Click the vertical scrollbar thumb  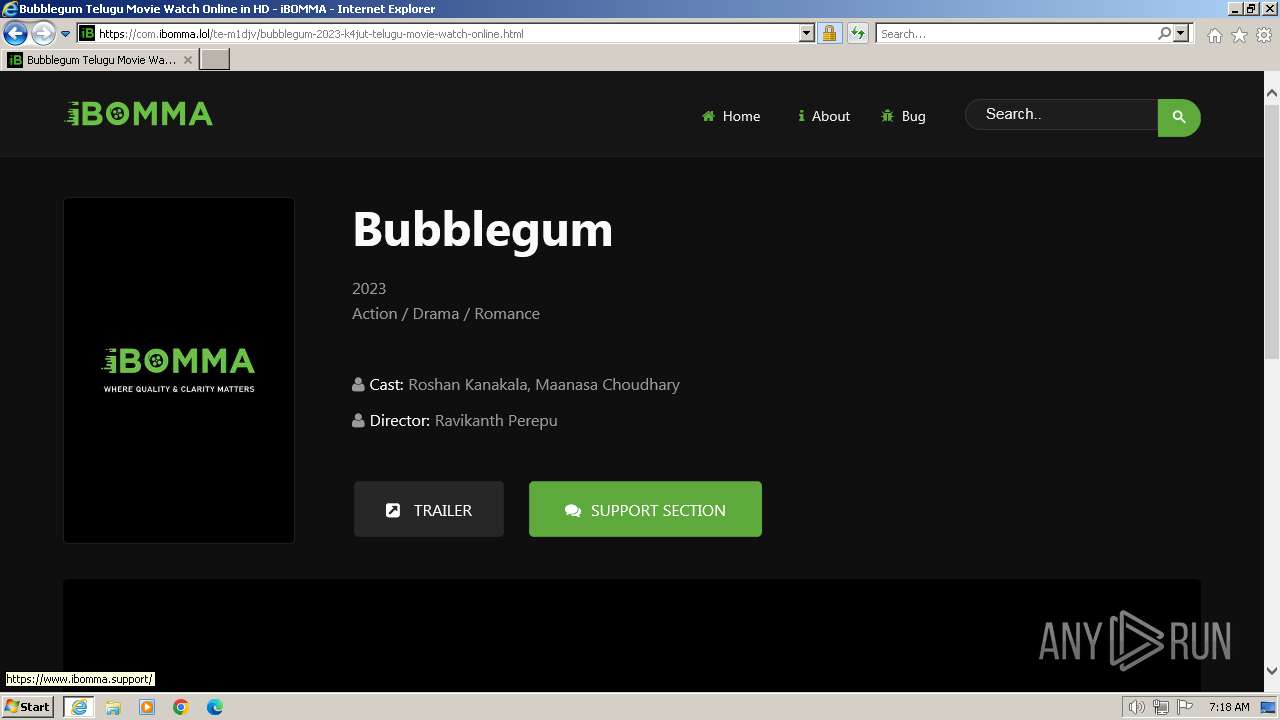pos(1272,230)
